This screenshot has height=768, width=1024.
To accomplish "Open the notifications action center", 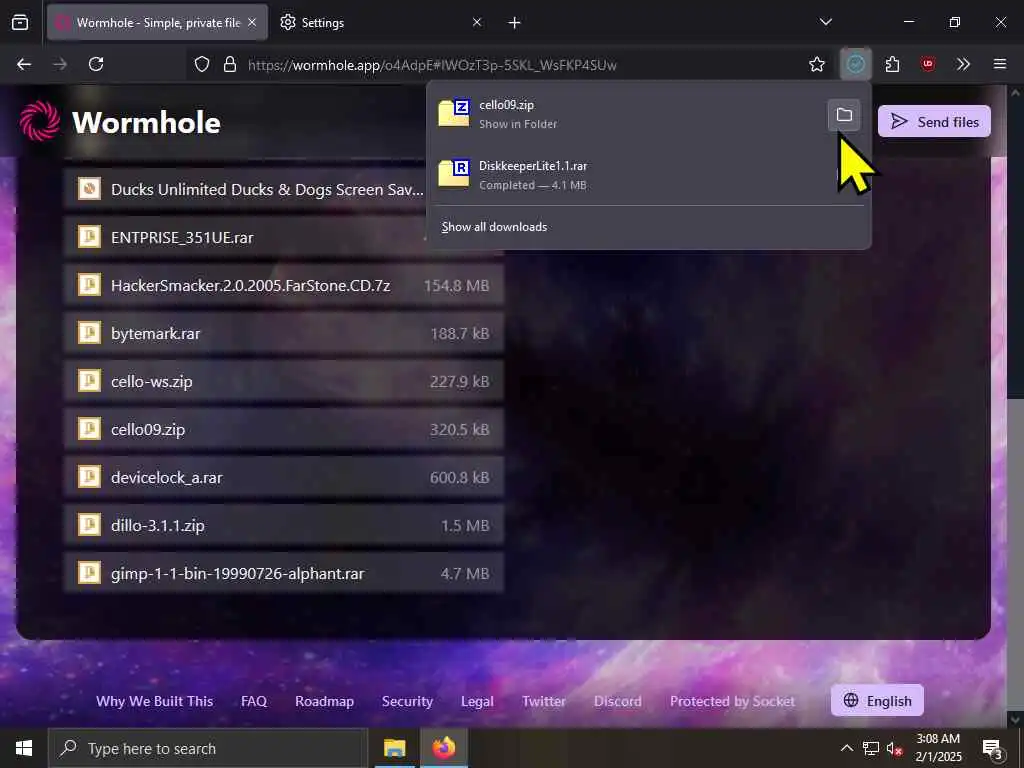I will (992, 748).
